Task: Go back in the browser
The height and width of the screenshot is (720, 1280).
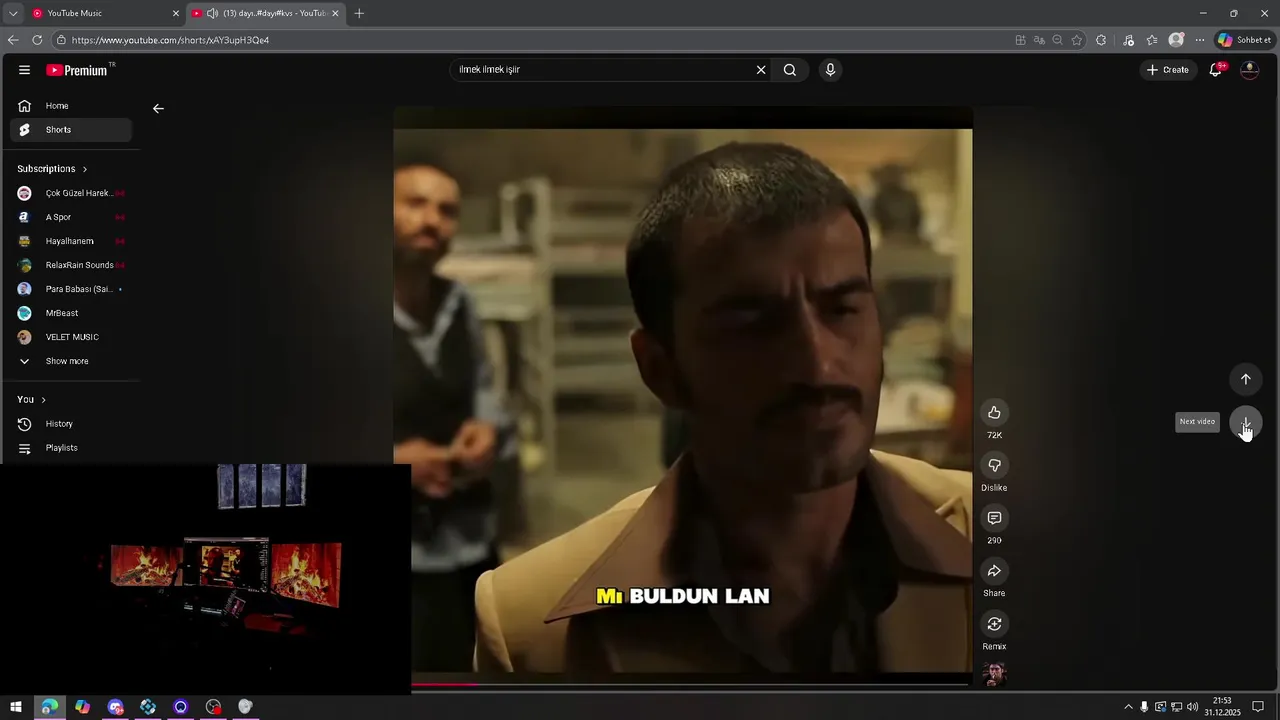Action: click(13, 40)
